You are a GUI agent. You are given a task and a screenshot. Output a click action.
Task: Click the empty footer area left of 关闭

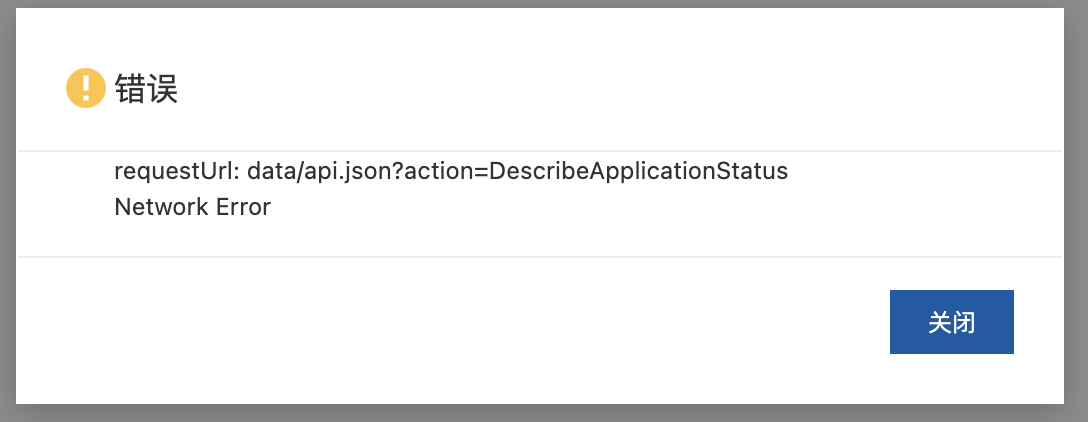coord(451,322)
